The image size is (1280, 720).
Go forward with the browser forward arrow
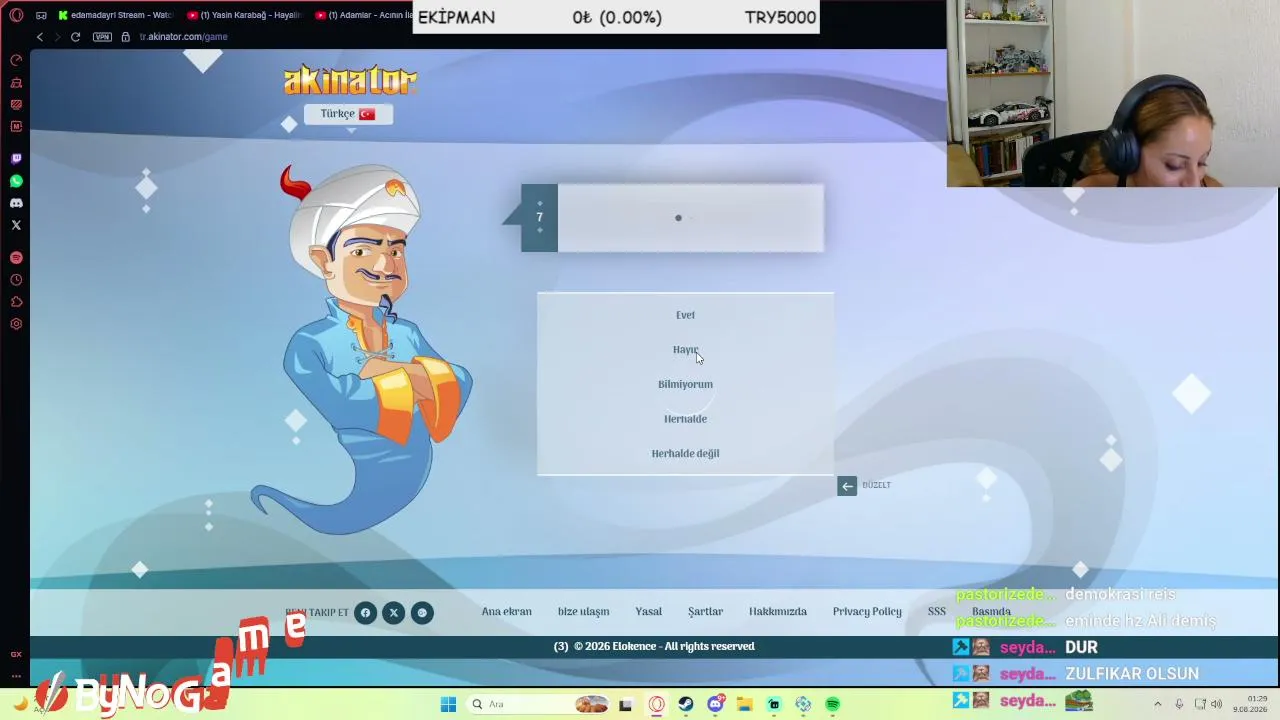coord(57,37)
